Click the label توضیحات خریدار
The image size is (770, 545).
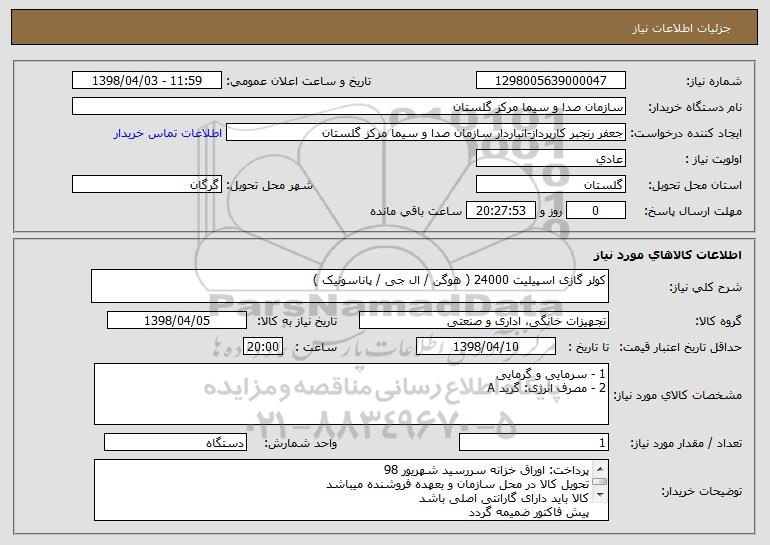click(x=701, y=491)
